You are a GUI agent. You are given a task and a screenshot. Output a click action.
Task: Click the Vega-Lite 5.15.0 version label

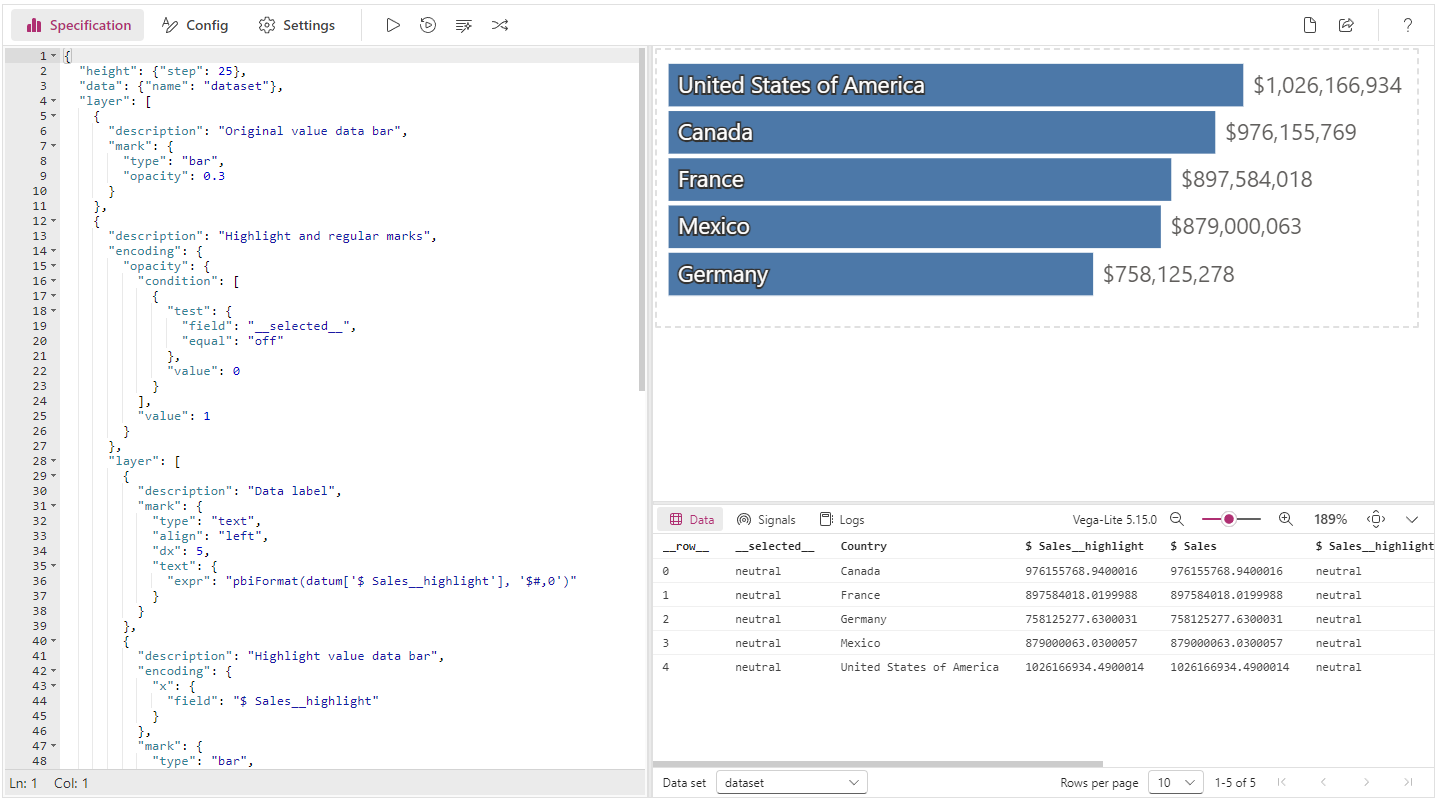pos(1114,519)
